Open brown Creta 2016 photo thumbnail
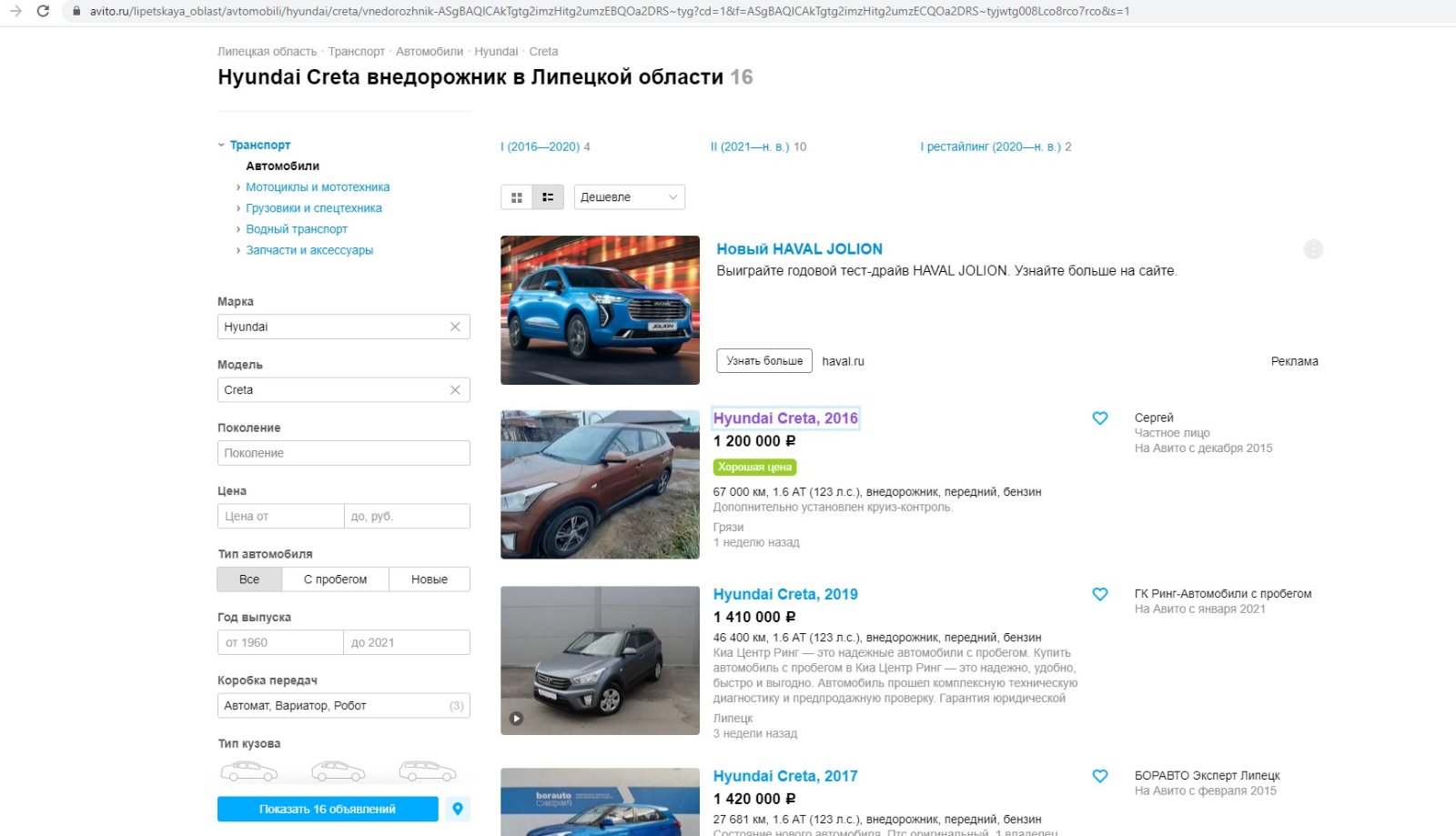 pyautogui.click(x=600, y=484)
